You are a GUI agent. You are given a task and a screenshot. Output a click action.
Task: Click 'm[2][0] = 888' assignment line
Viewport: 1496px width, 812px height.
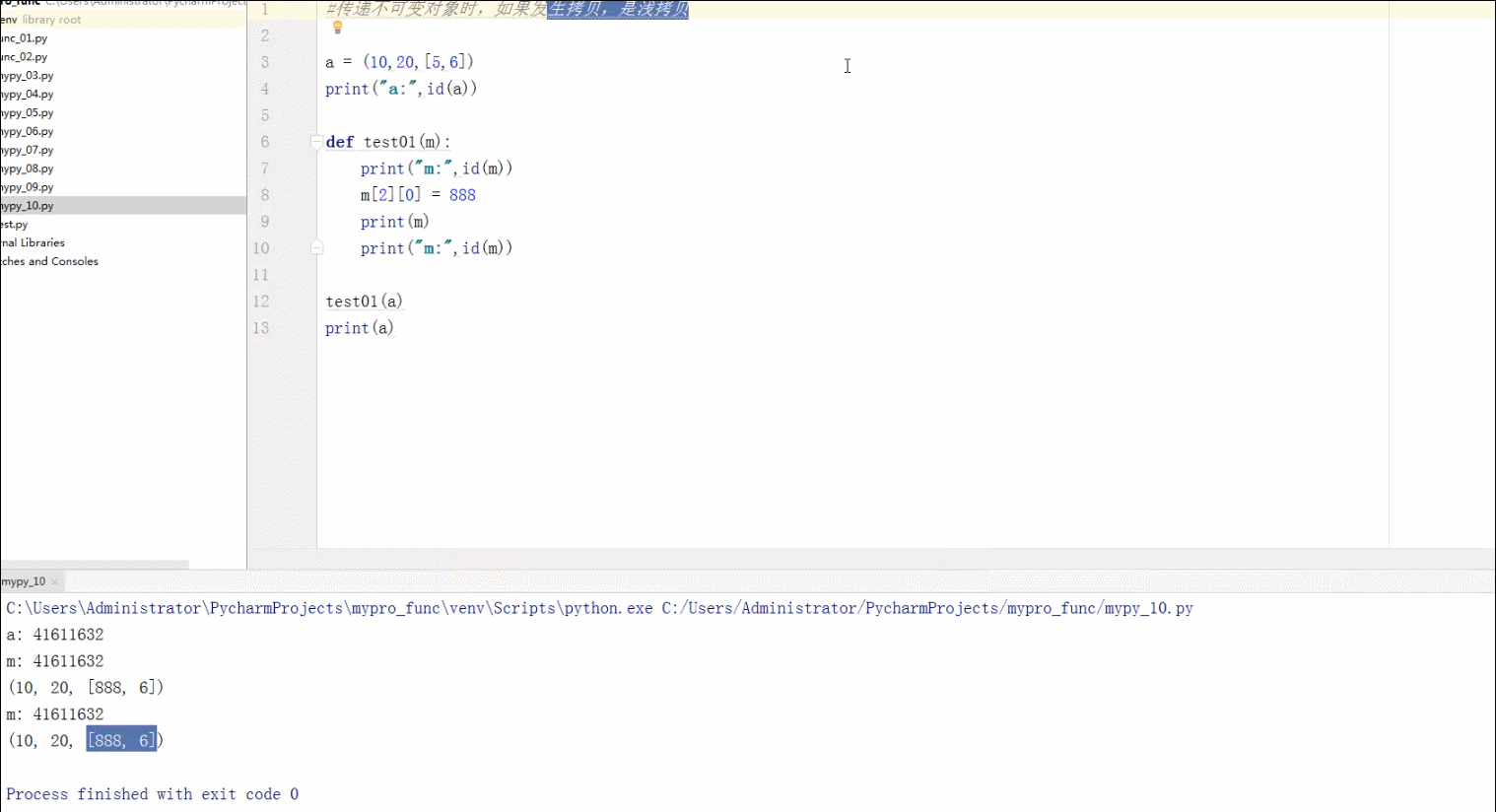click(x=418, y=195)
